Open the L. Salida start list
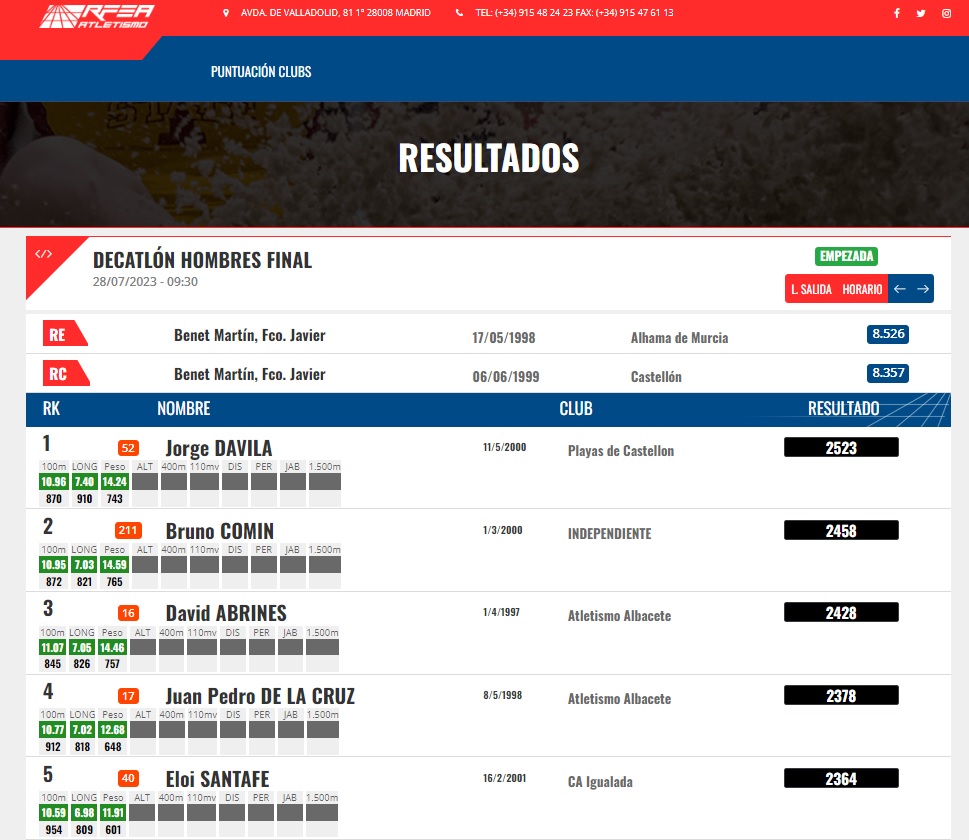 811,289
